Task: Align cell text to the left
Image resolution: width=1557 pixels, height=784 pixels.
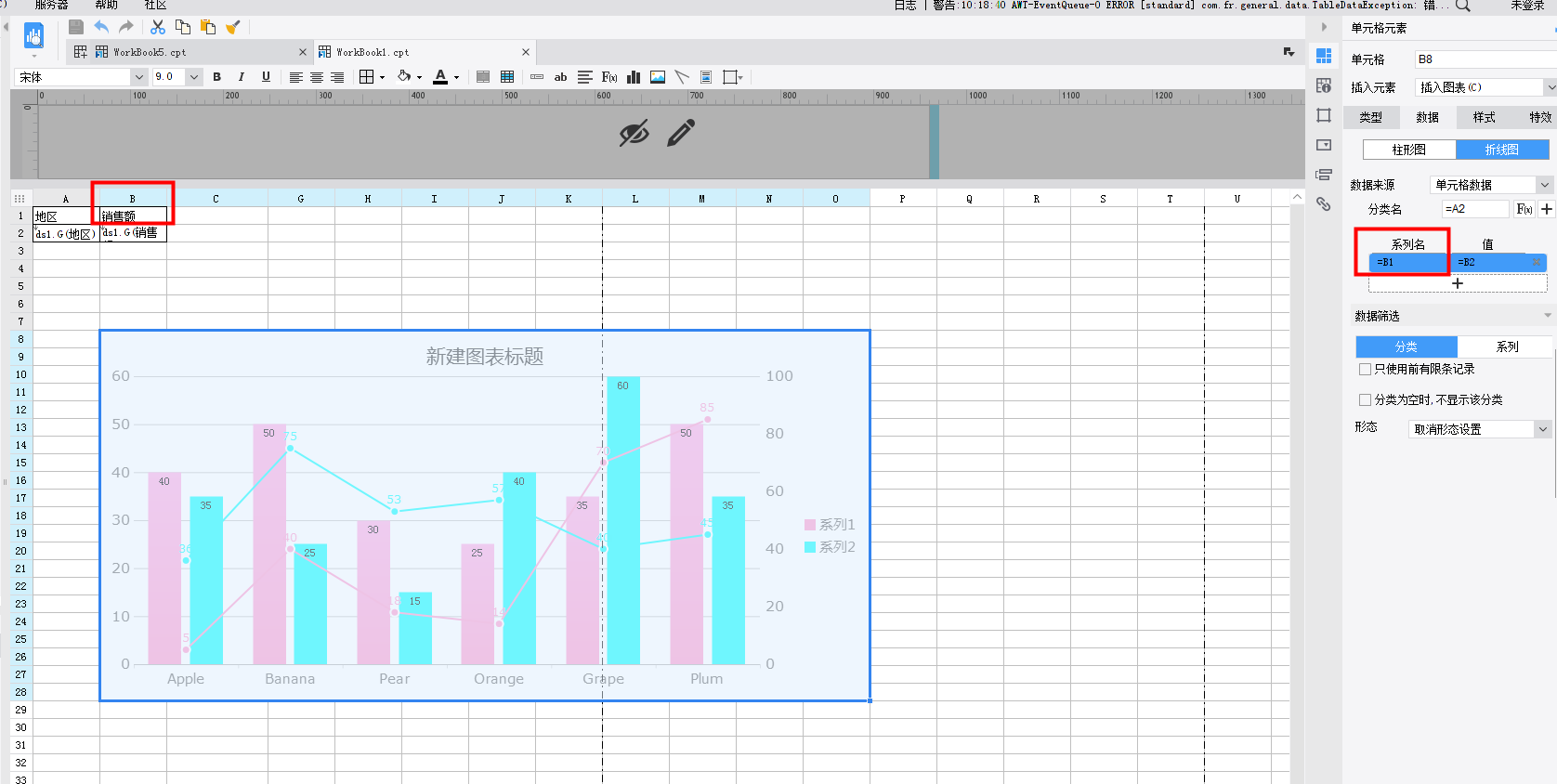Action: click(296, 77)
